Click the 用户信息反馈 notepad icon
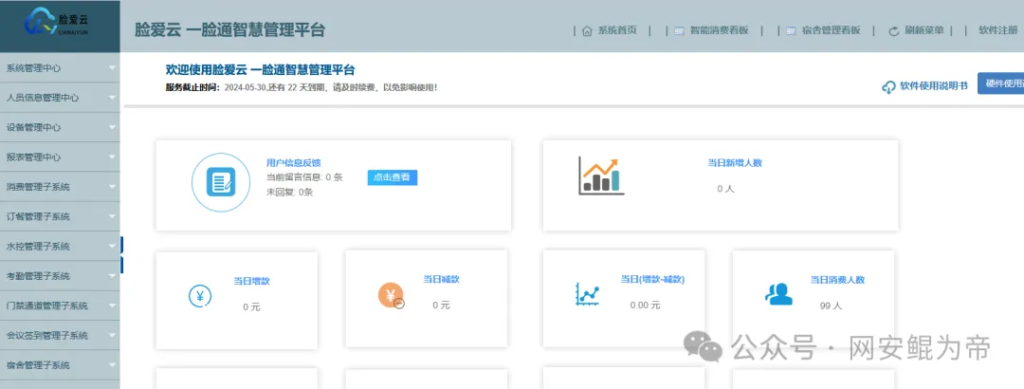The height and width of the screenshot is (389, 1024). [220, 182]
